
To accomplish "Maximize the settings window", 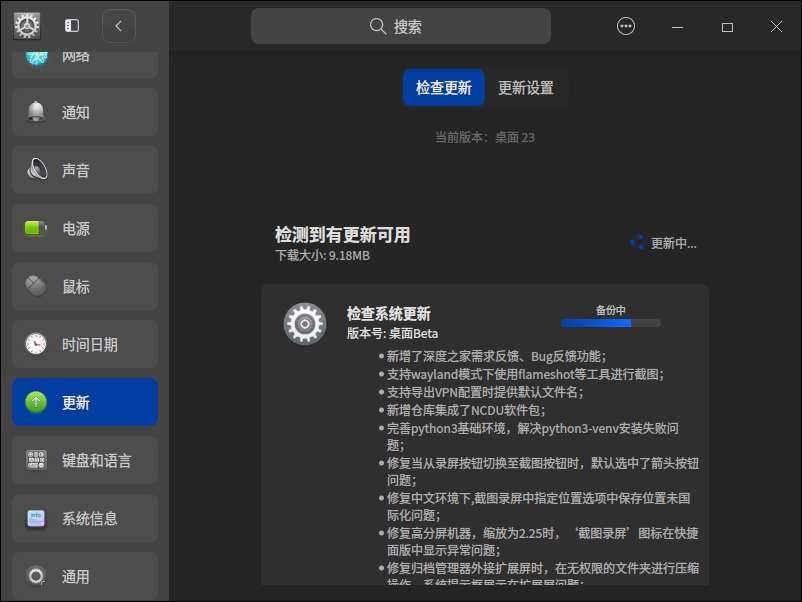I will 727,27.
